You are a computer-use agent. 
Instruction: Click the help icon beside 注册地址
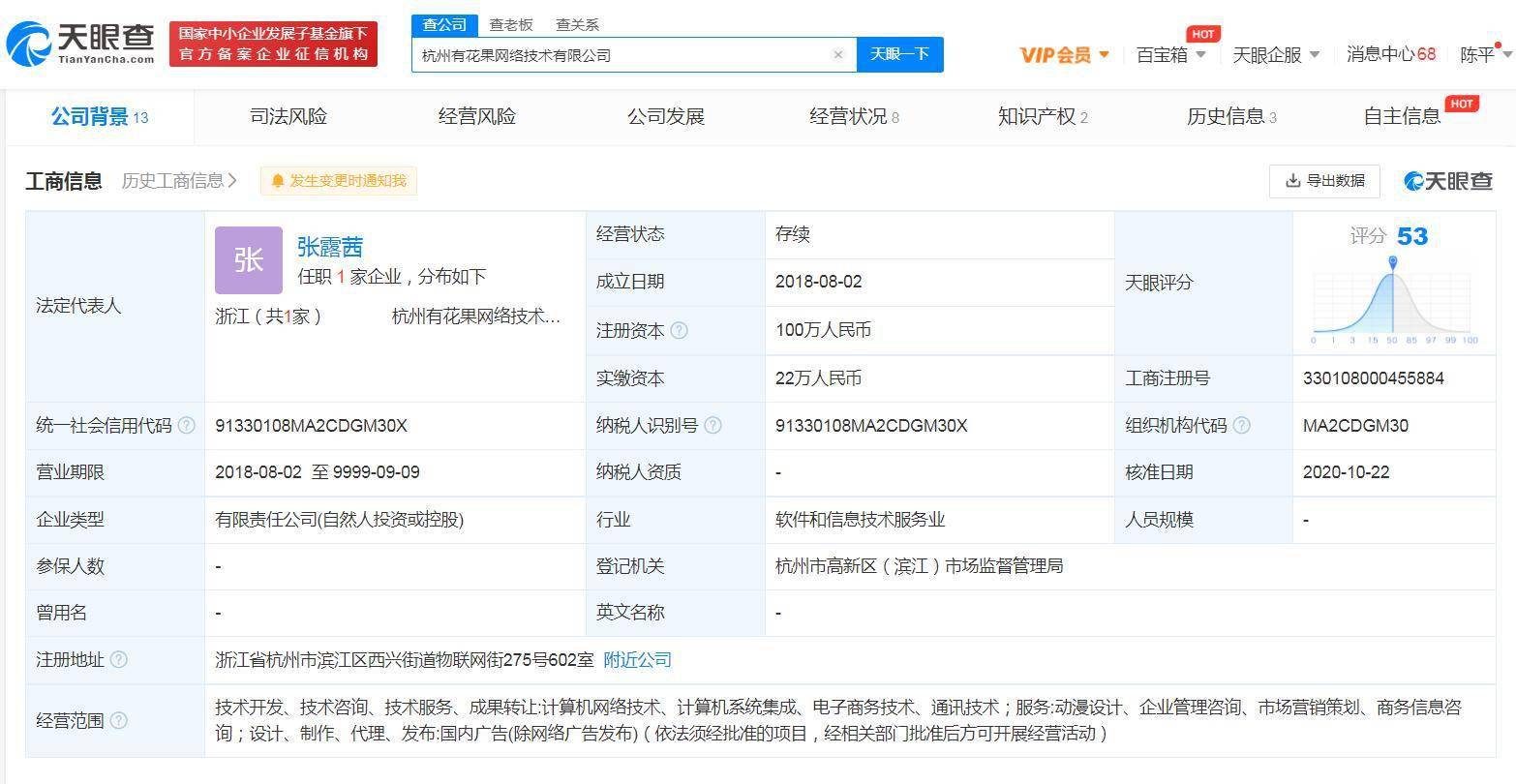(119, 659)
